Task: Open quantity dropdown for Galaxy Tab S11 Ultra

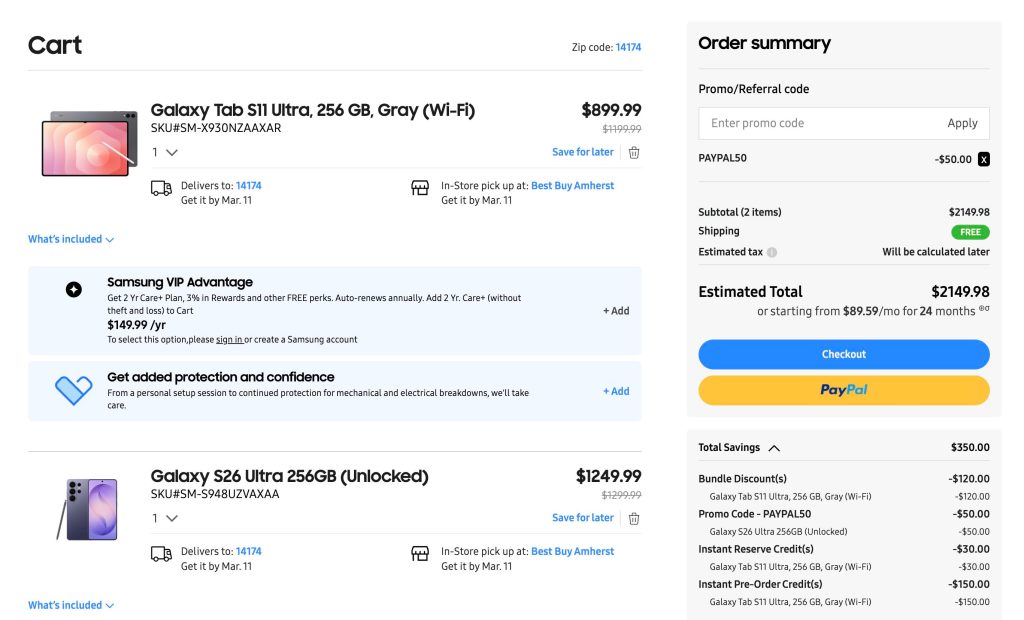Action: coord(165,152)
